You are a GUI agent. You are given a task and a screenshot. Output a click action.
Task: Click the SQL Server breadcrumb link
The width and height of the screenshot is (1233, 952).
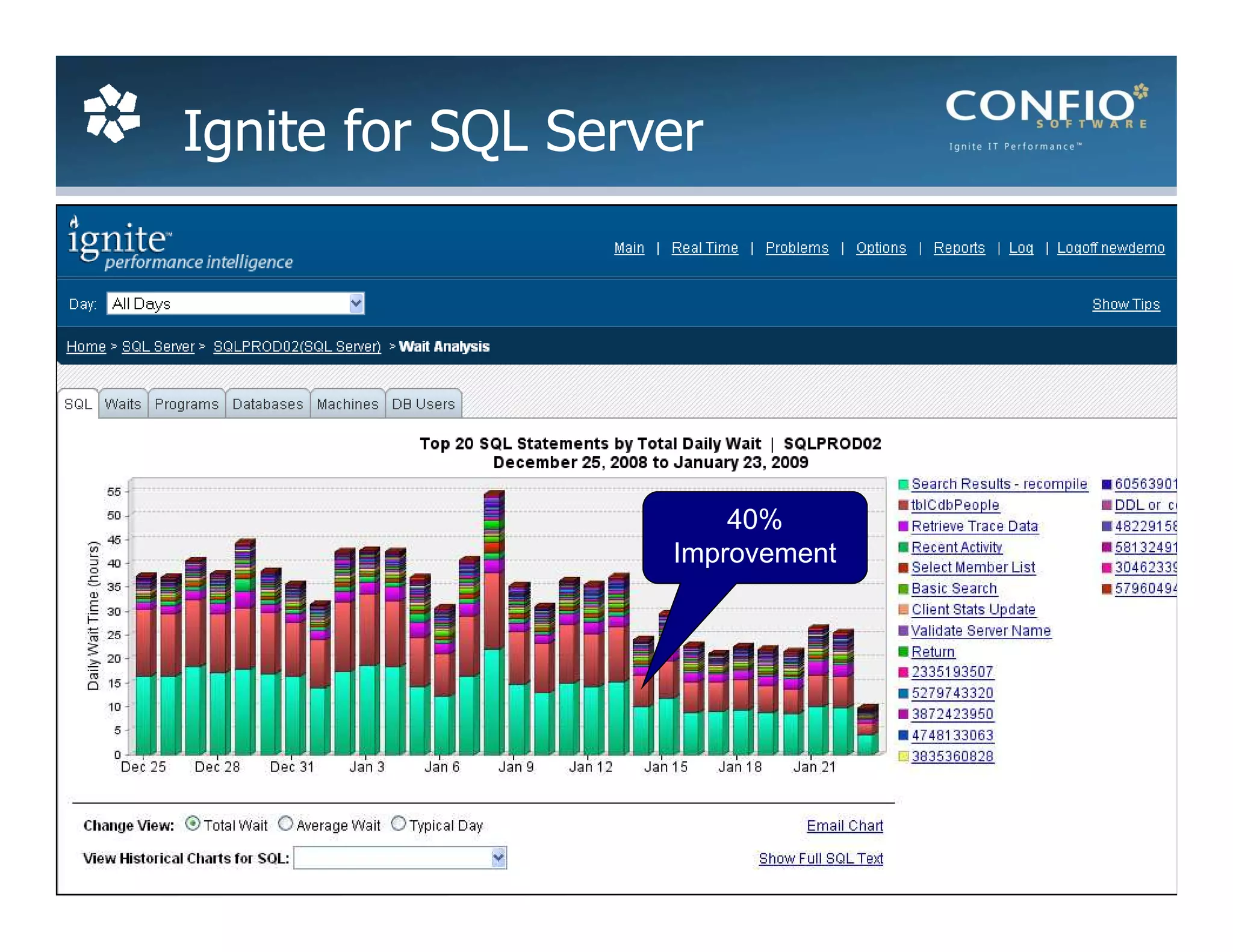(158, 347)
